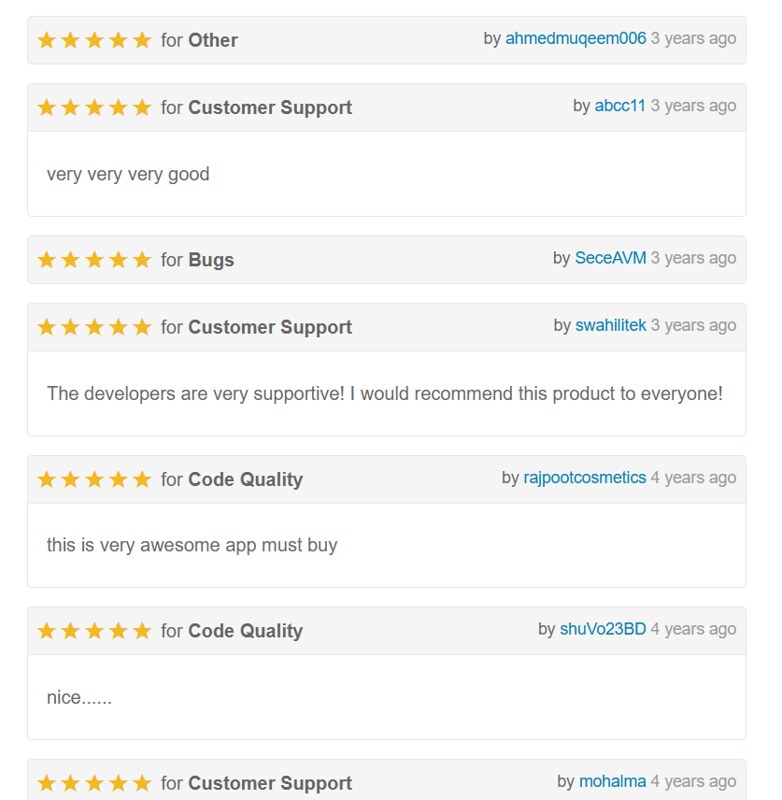Go to swahilitek's profile page

coord(610,325)
